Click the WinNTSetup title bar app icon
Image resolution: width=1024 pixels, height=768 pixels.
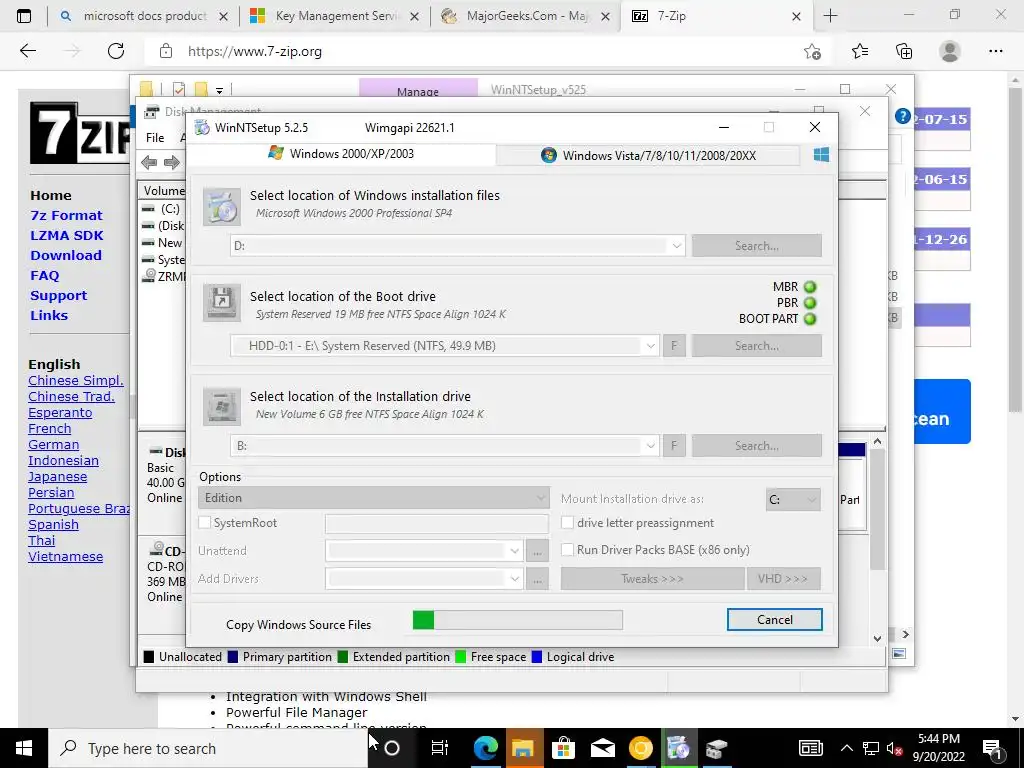[202, 127]
